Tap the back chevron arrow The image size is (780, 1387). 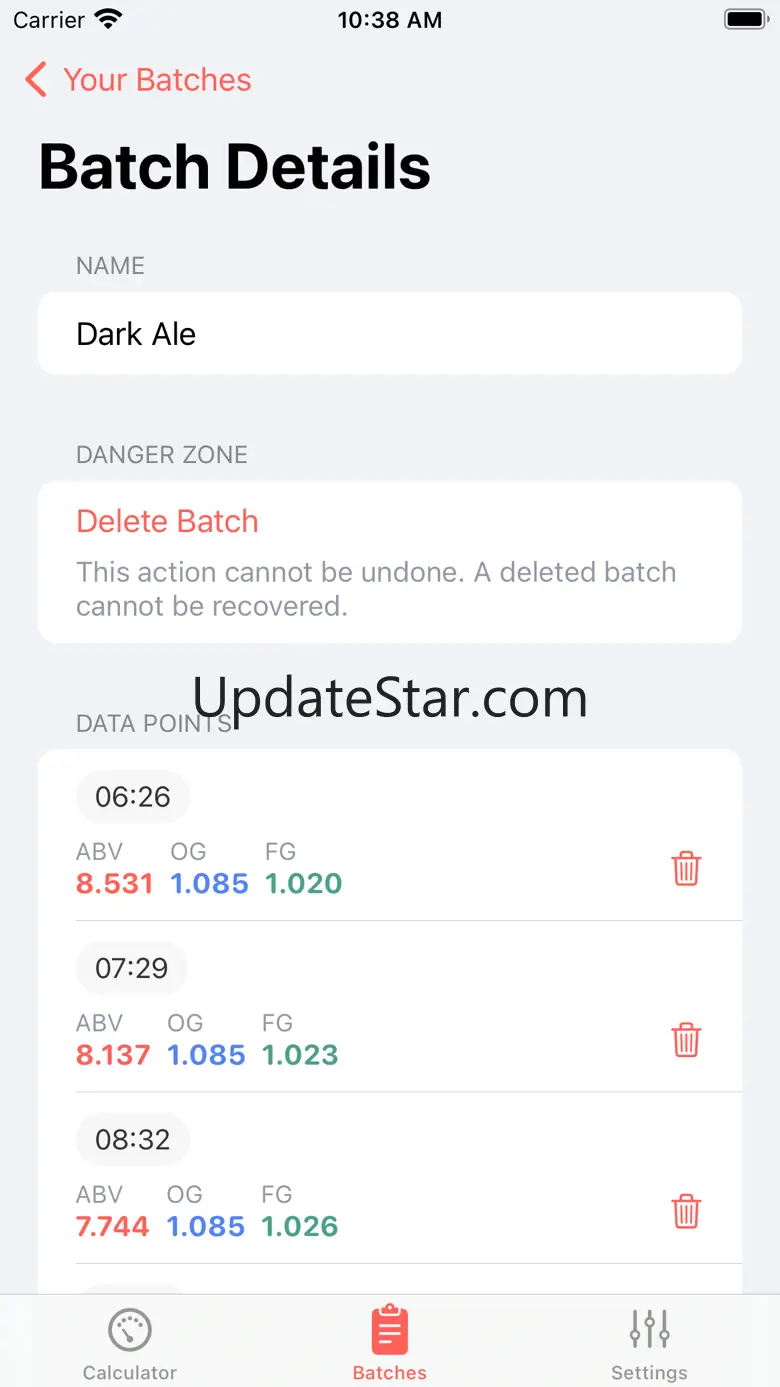[x=37, y=80]
